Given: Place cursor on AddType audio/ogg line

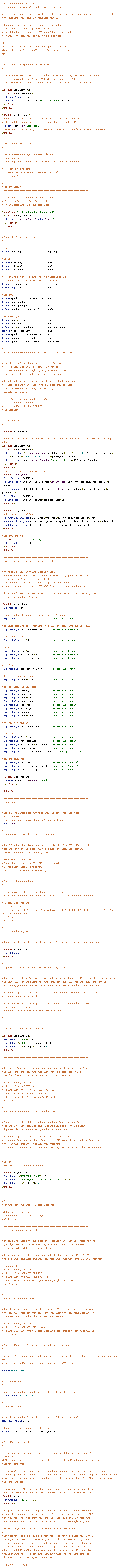Looking at the screenshot, I should coord(29,251).
